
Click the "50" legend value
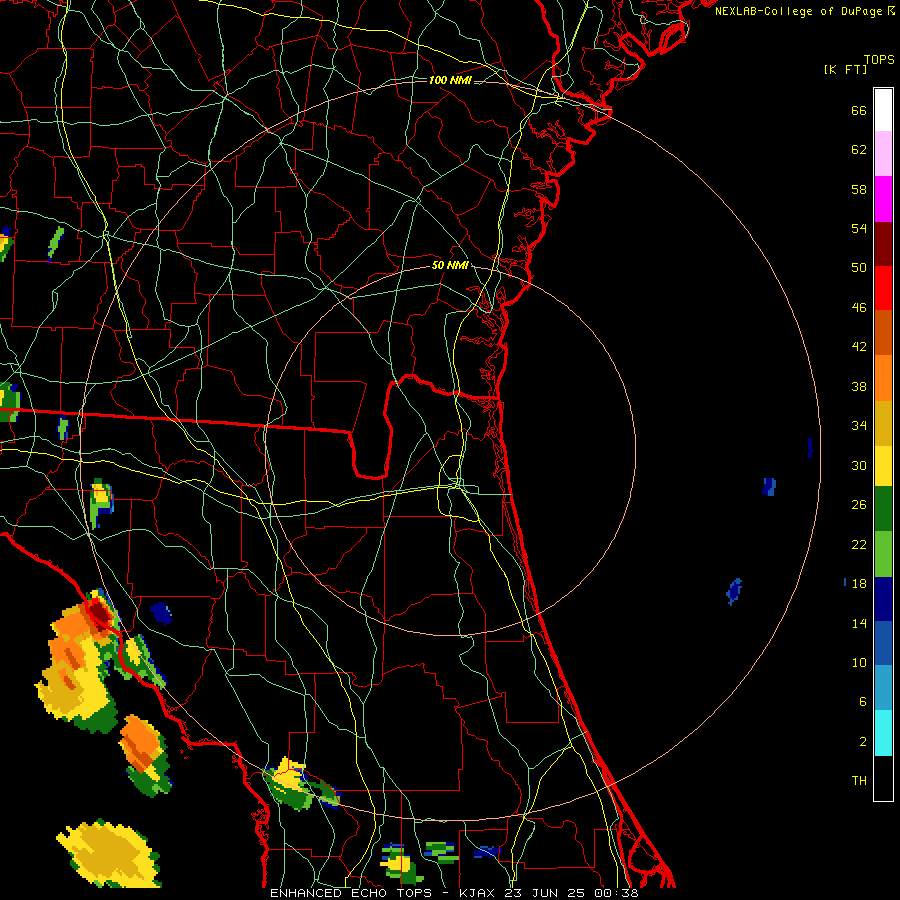[859, 268]
